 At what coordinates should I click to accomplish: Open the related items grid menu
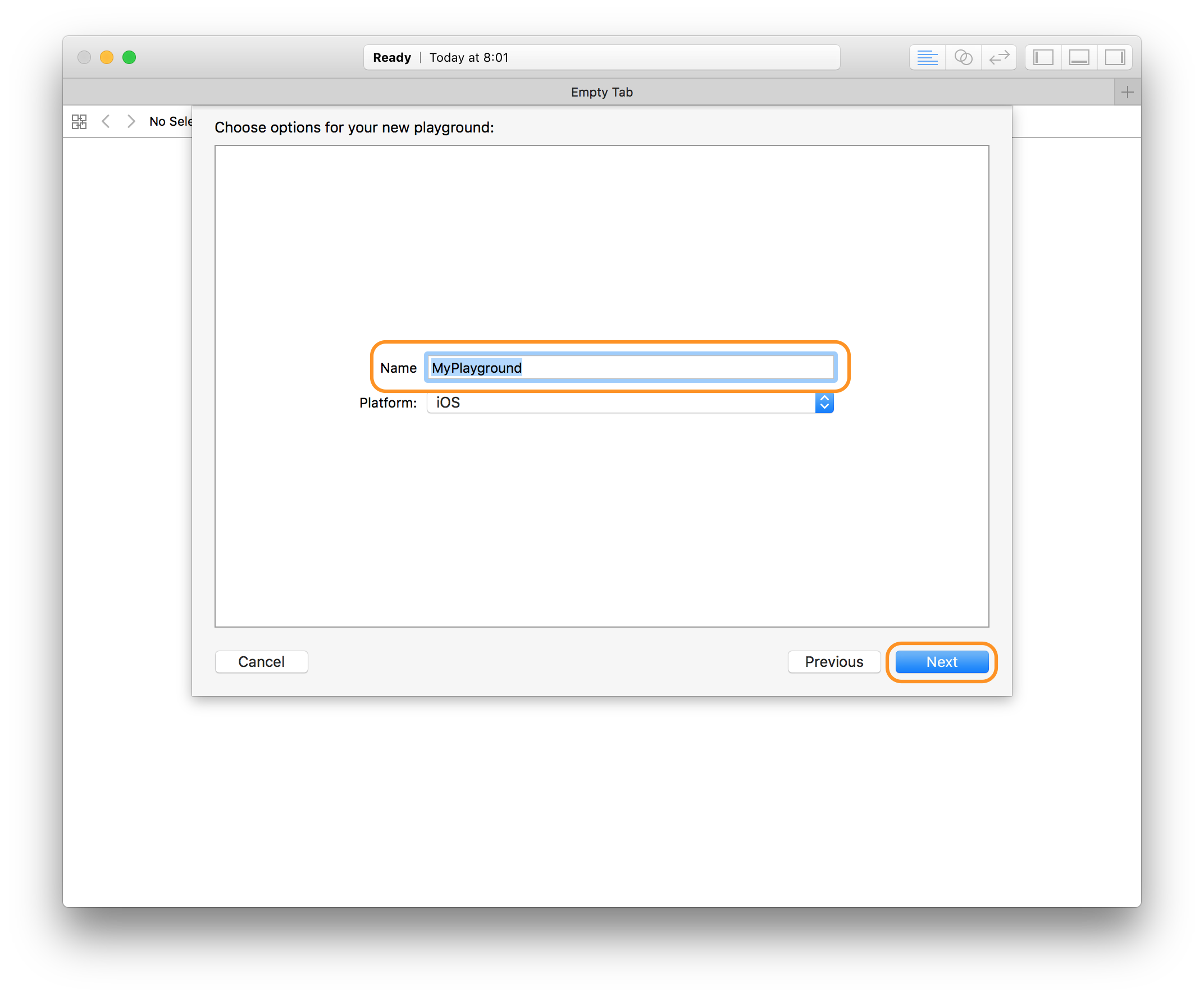79,121
